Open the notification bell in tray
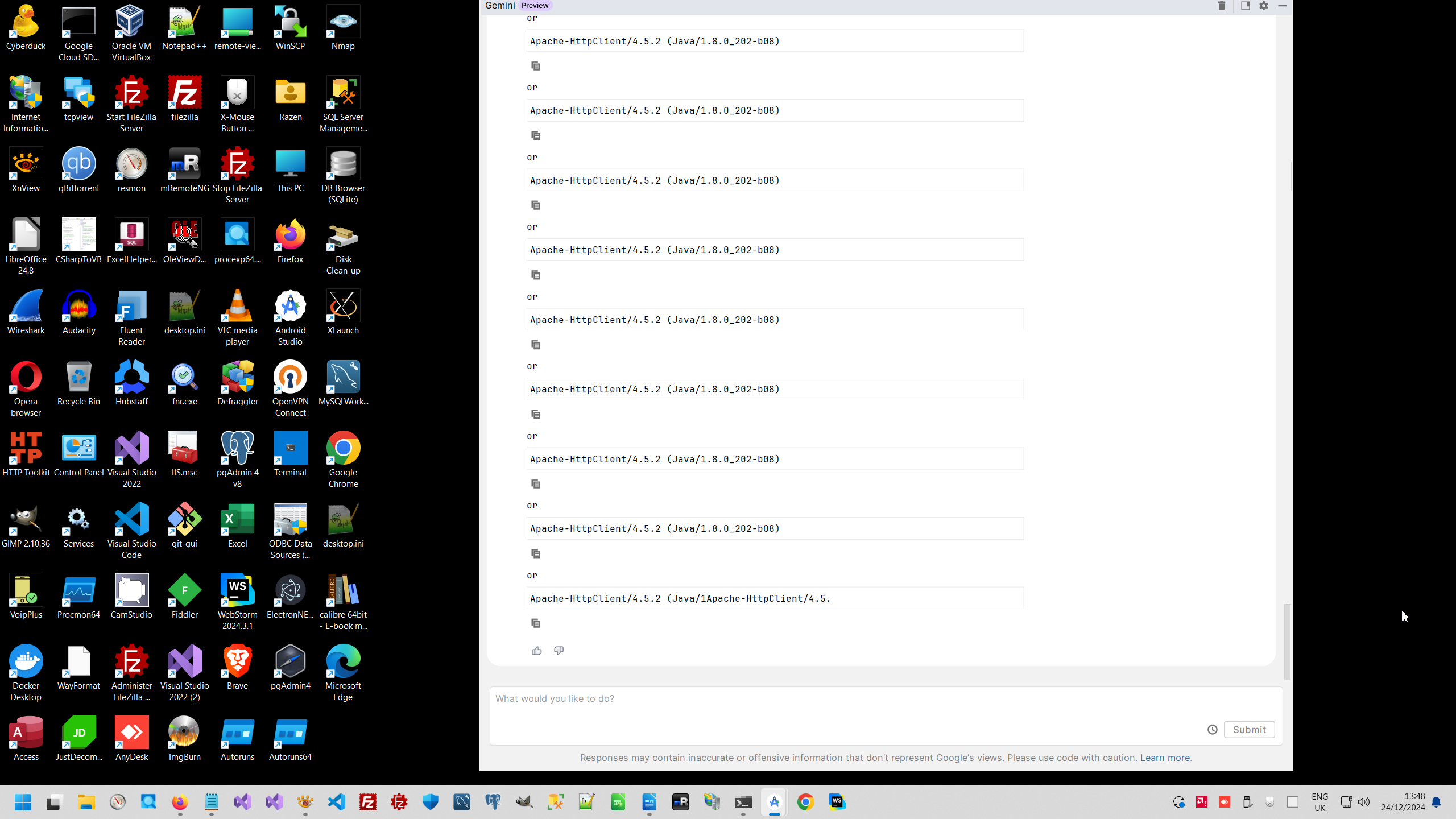This screenshot has height=819, width=1456. point(1436,802)
